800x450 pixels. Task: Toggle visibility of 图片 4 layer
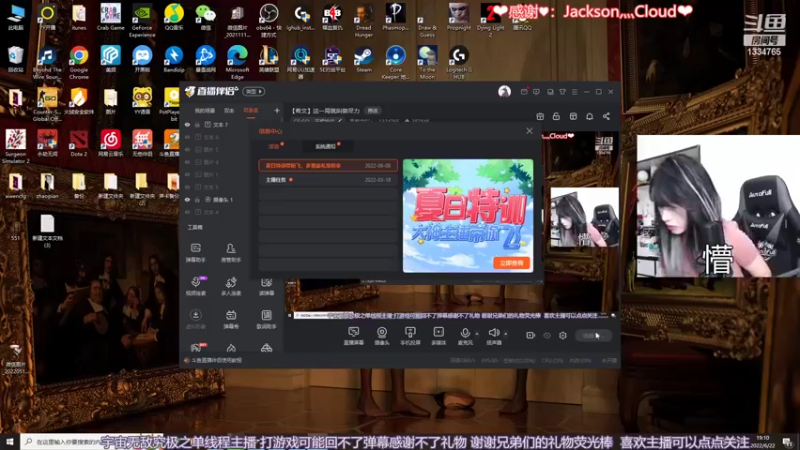click(187, 162)
